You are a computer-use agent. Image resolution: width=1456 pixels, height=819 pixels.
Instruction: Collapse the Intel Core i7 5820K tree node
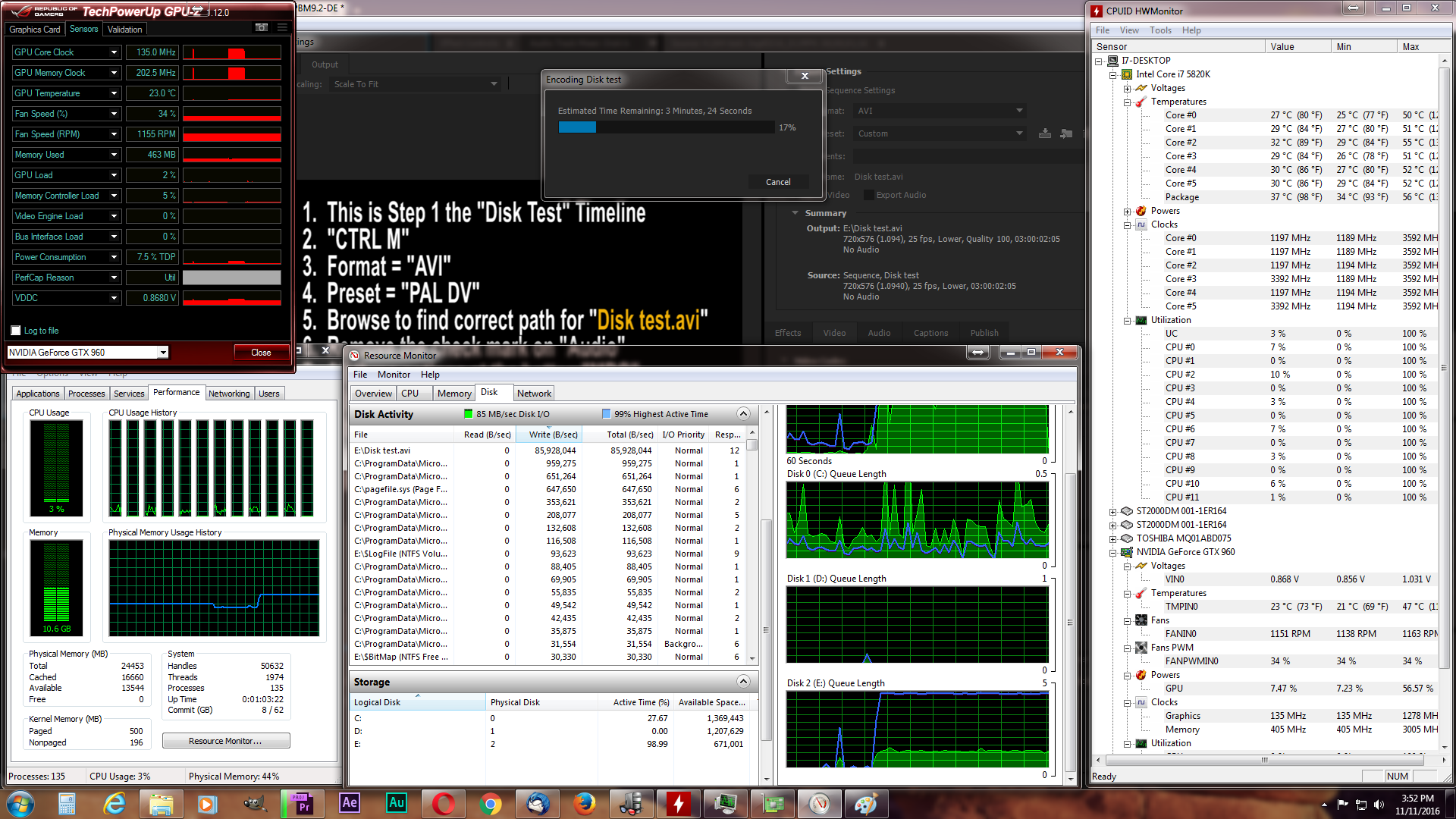point(1112,75)
